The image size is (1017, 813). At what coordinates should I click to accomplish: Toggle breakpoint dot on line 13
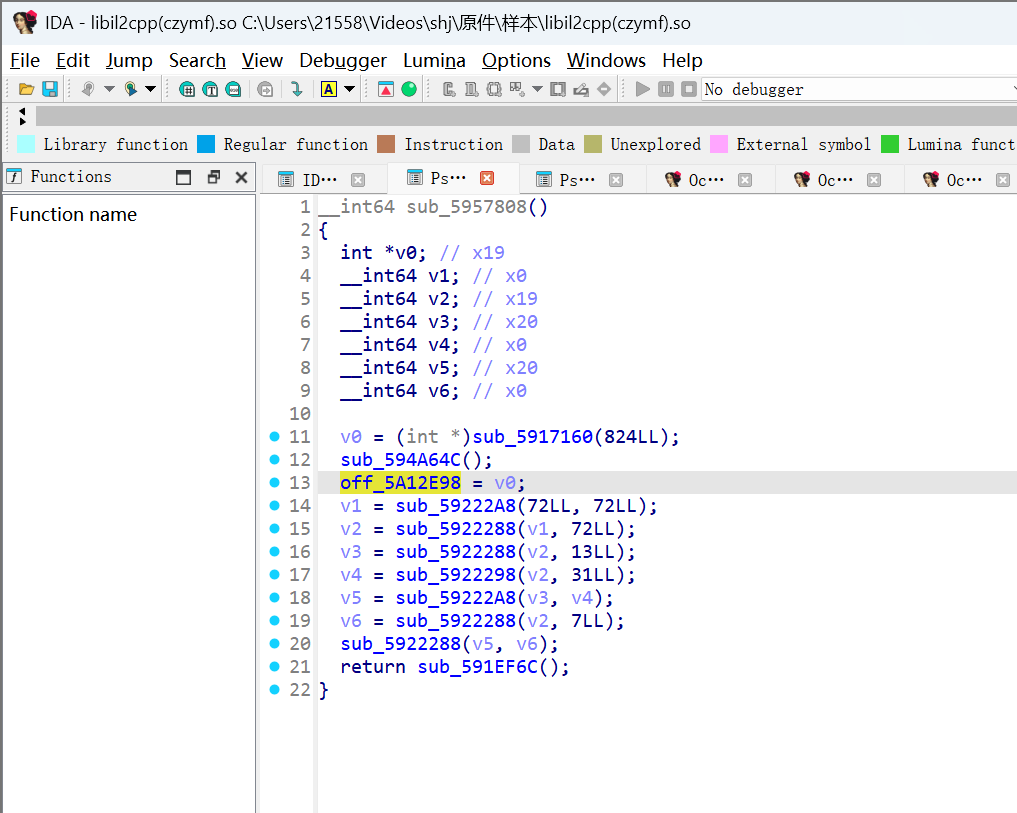coord(274,483)
